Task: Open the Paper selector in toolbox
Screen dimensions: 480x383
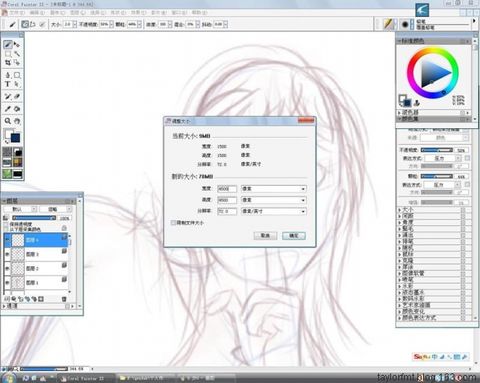Action: click(x=7, y=152)
